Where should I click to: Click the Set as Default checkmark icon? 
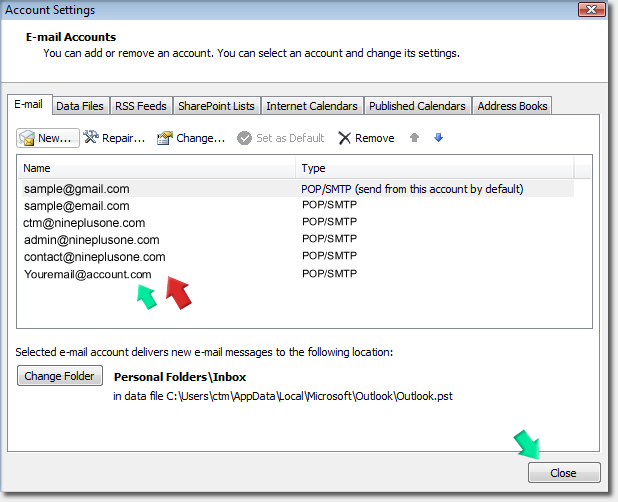(244, 138)
